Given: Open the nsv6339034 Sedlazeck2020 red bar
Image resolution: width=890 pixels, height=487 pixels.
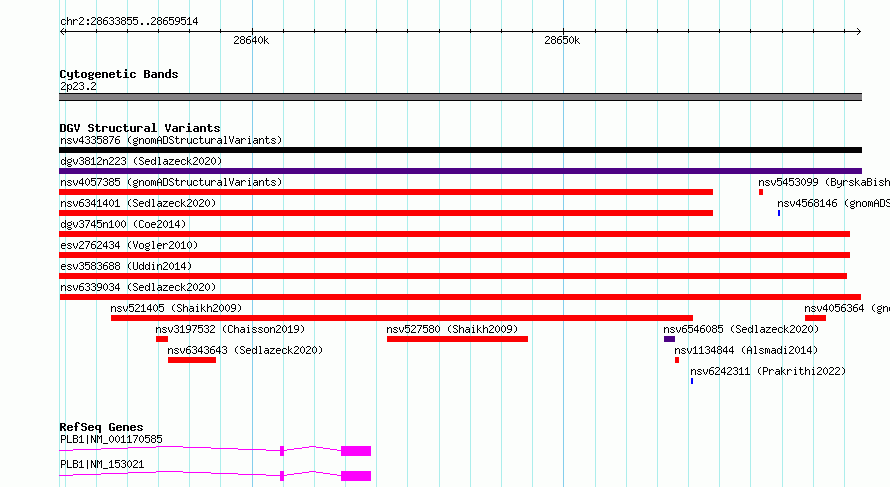Looking at the screenshot, I should coord(460,297).
